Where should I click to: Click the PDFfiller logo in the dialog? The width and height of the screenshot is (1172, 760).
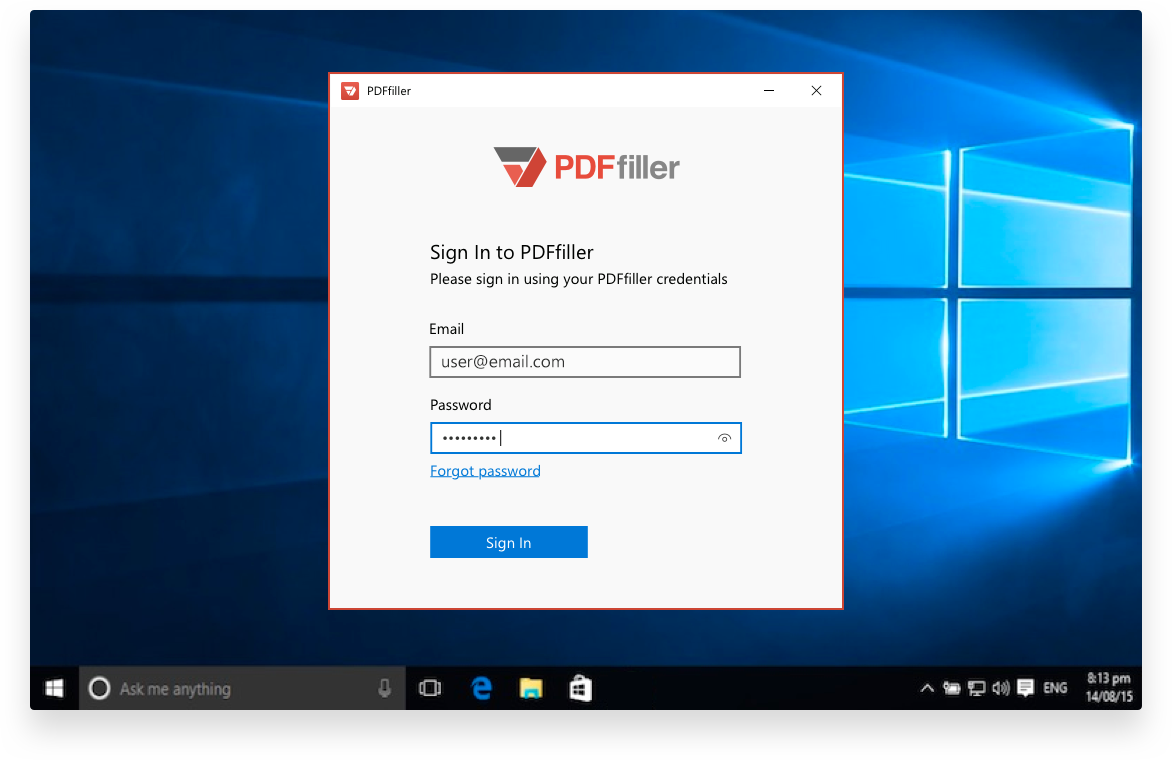coord(587,167)
